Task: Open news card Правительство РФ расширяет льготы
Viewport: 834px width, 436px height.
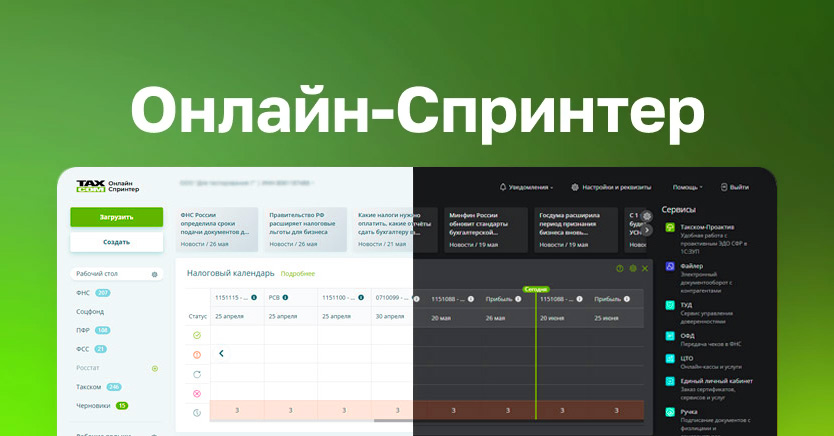Action: tap(305, 229)
